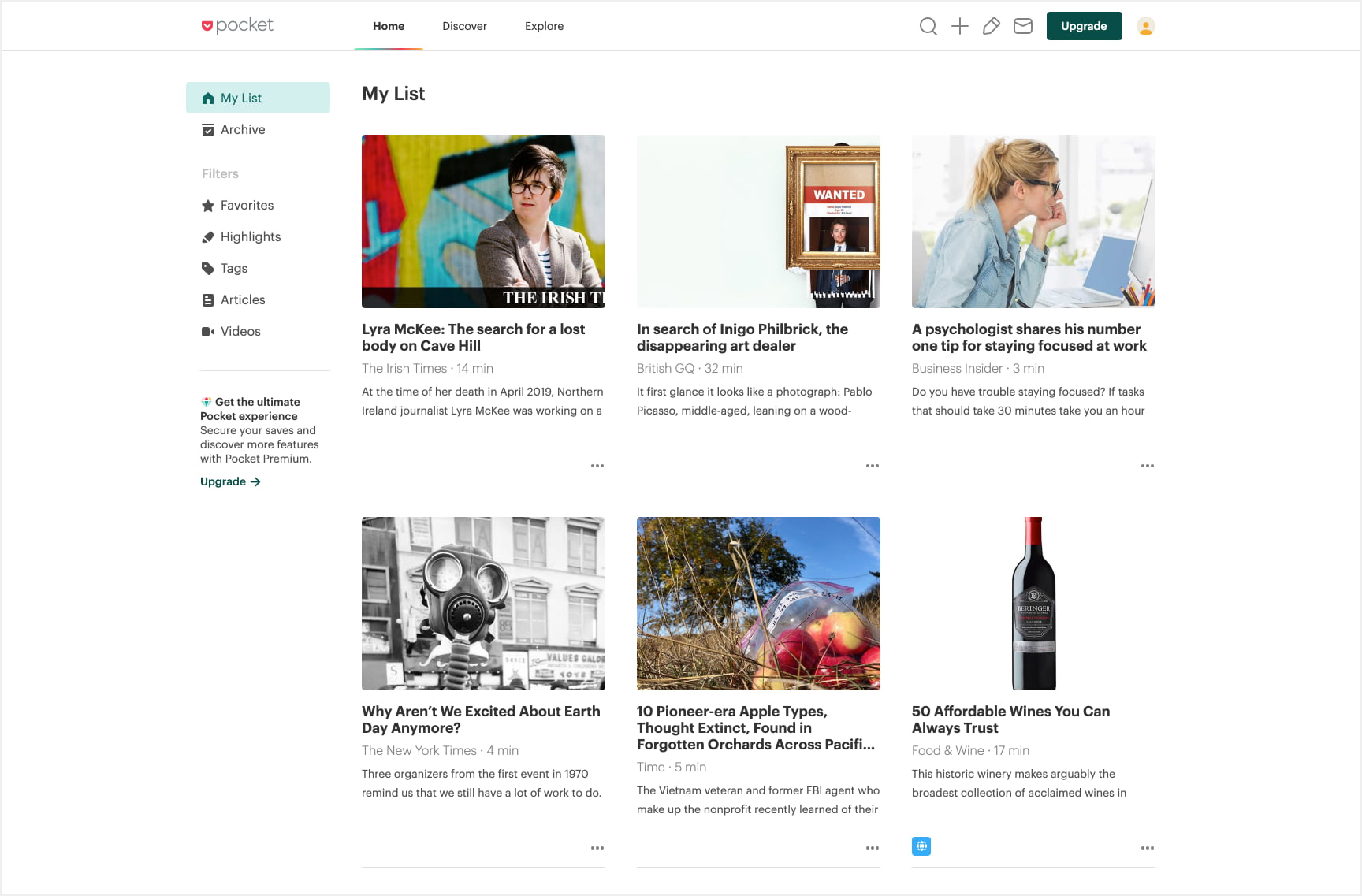1362x896 pixels.
Task: Open apples in bag thumbnail
Action: tap(758, 604)
